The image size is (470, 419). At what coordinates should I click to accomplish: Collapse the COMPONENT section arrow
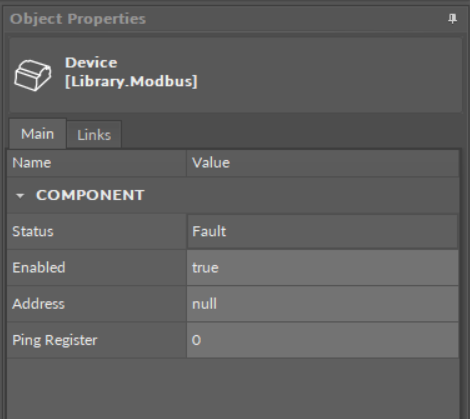[x=20, y=196]
